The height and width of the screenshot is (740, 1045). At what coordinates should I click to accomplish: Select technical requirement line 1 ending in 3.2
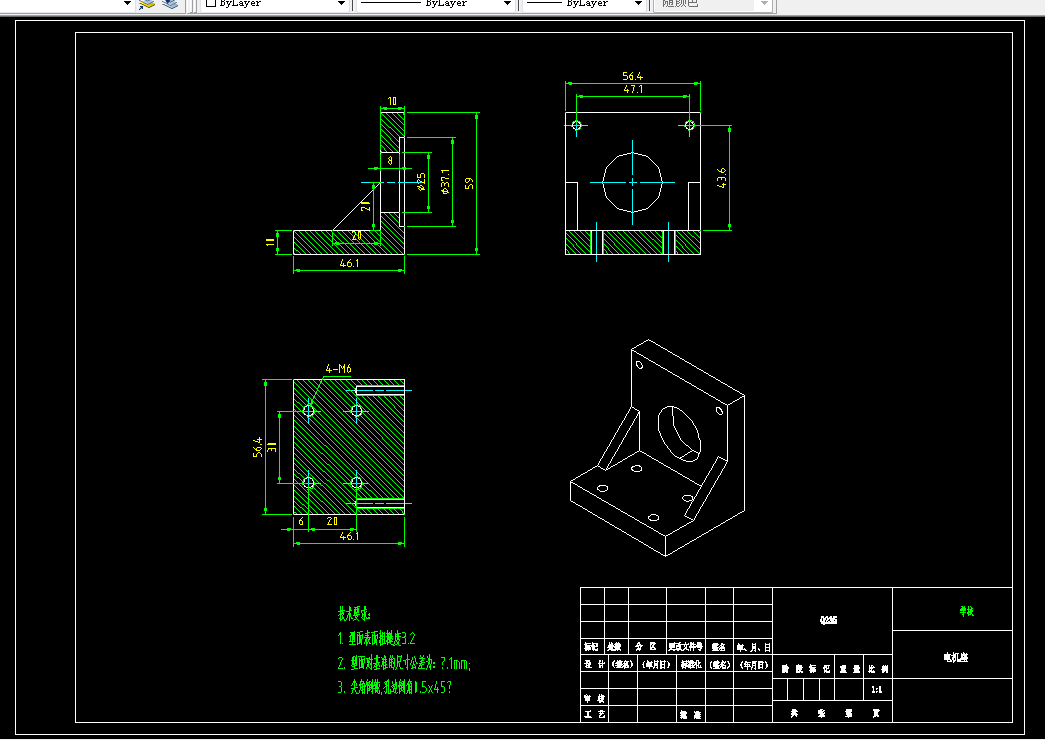point(377,639)
